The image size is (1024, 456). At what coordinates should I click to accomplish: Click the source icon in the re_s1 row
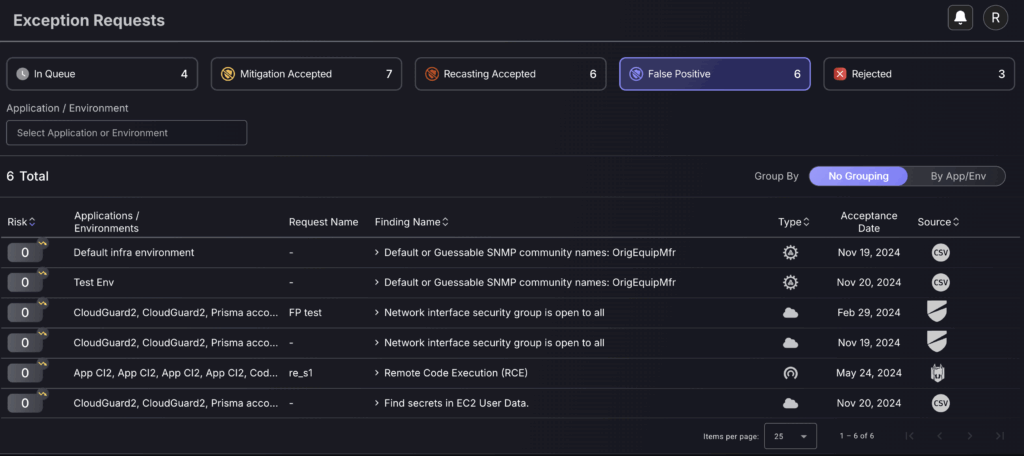(938, 373)
